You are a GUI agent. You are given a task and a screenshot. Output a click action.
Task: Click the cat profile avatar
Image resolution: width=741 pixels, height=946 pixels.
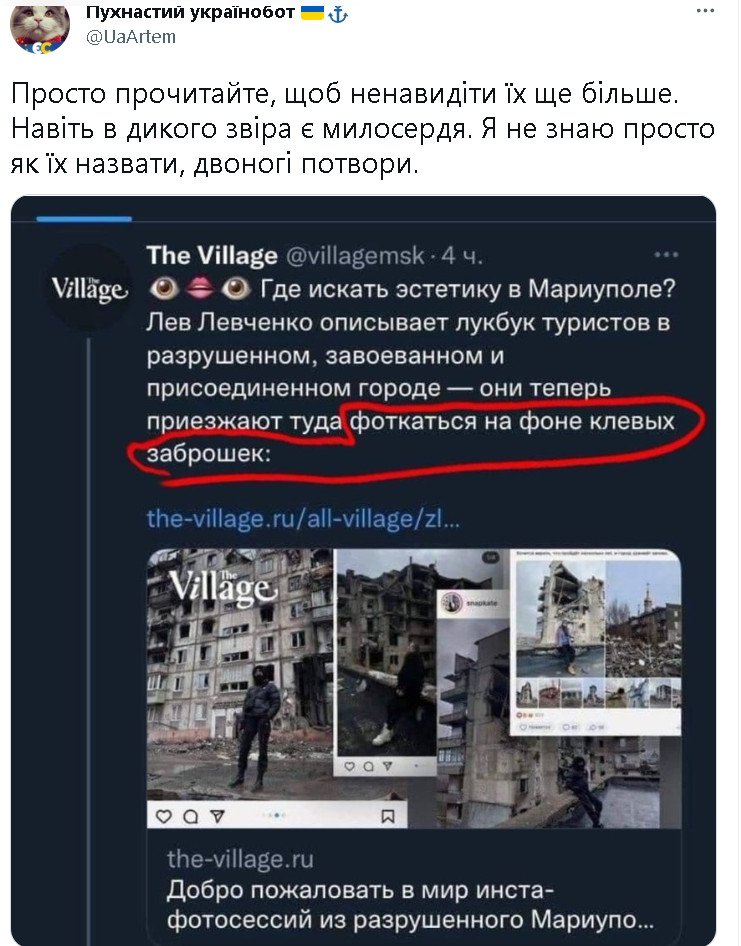click(40, 28)
